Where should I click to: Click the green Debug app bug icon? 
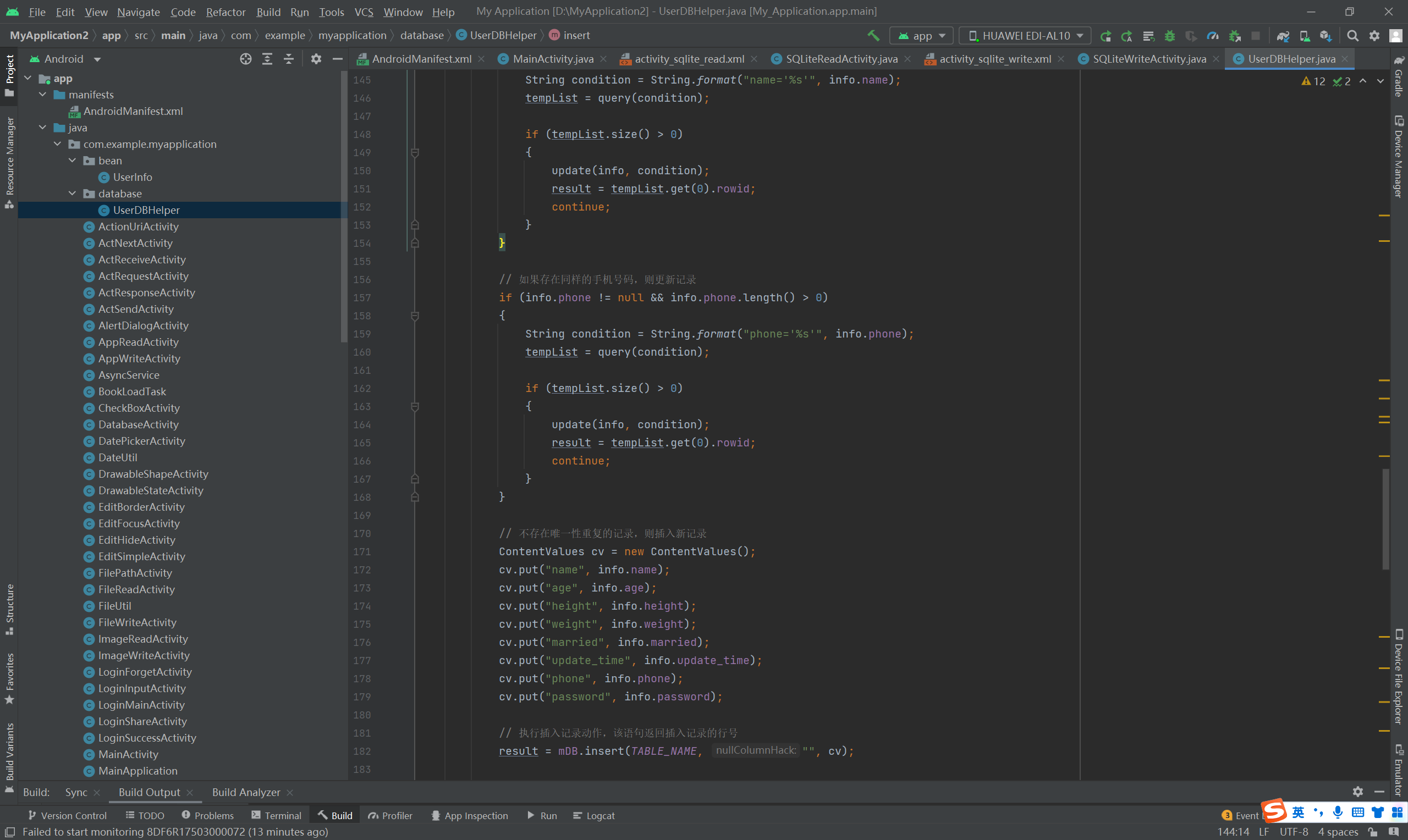click(x=1170, y=36)
